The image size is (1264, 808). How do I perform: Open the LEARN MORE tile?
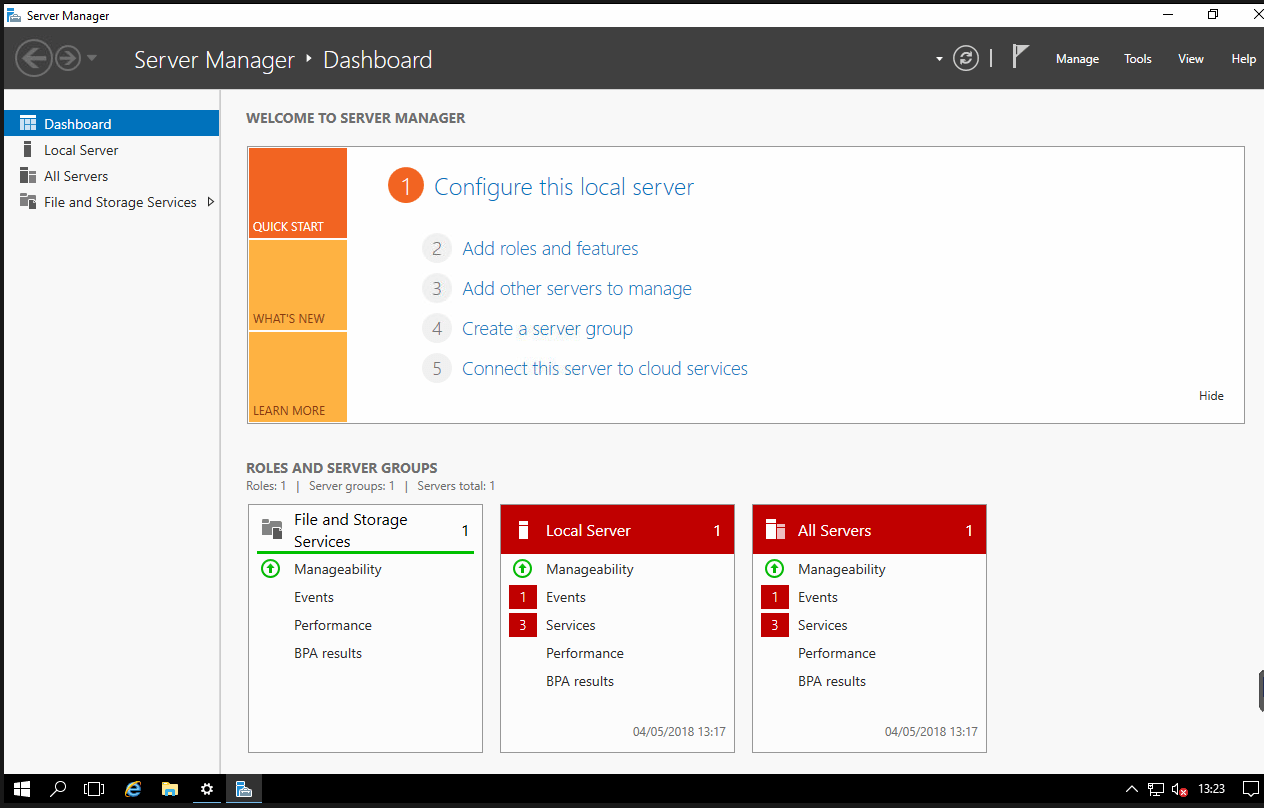tap(298, 376)
